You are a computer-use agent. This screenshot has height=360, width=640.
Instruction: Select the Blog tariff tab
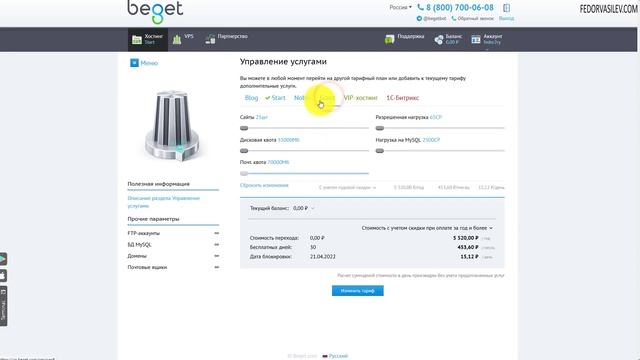pyautogui.click(x=251, y=98)
